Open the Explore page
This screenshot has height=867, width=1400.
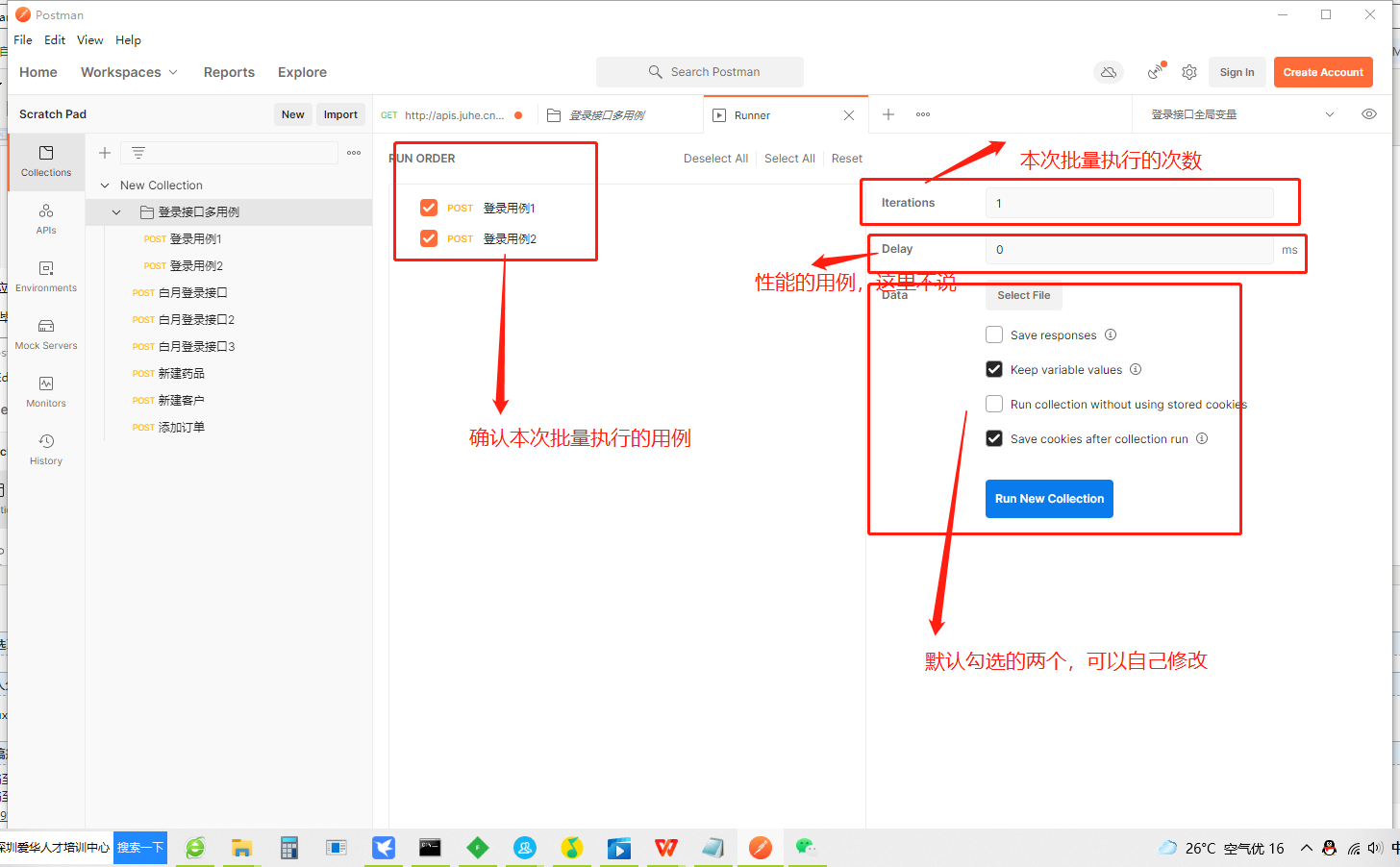tap(302, 72)
